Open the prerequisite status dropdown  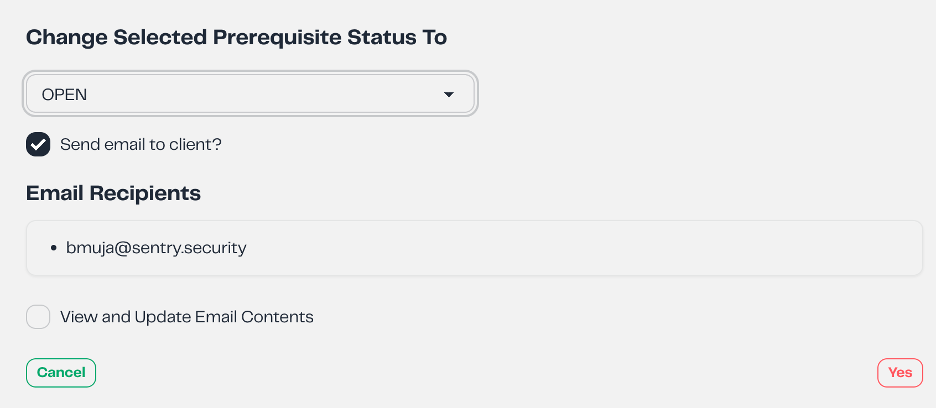point(250,94)
